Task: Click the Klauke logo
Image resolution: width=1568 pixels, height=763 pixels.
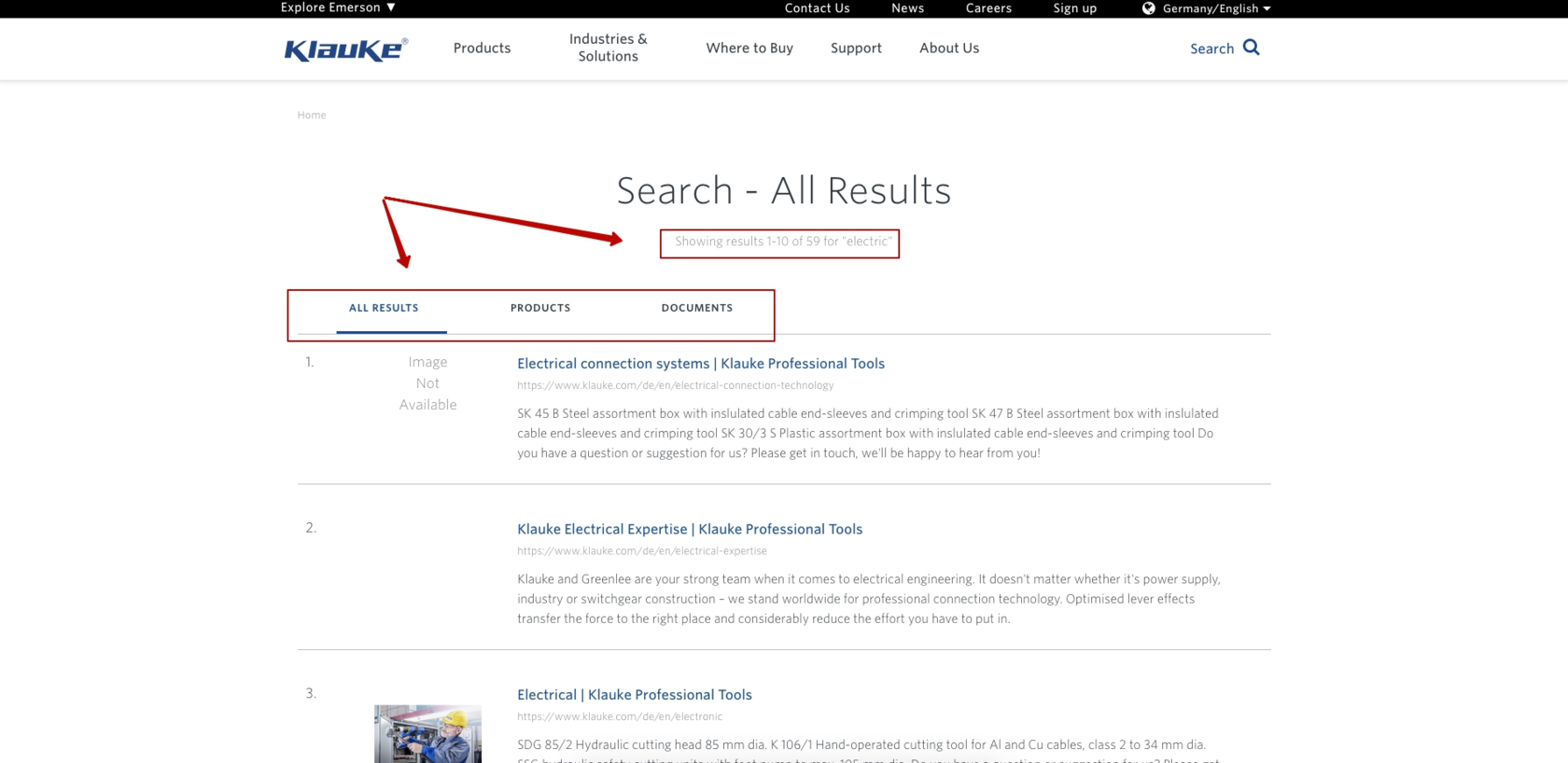Action: (x=346, y=49)
